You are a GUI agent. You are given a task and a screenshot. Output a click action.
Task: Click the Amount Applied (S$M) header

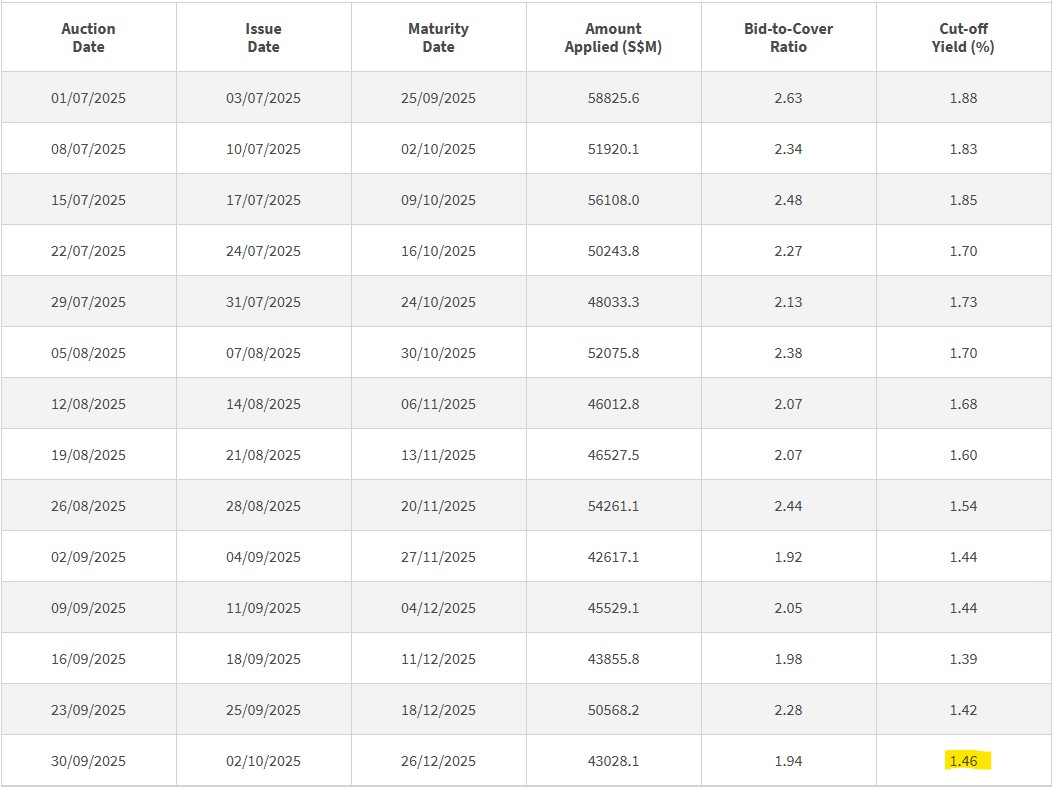pyautogui.click(x=613, y=38)
